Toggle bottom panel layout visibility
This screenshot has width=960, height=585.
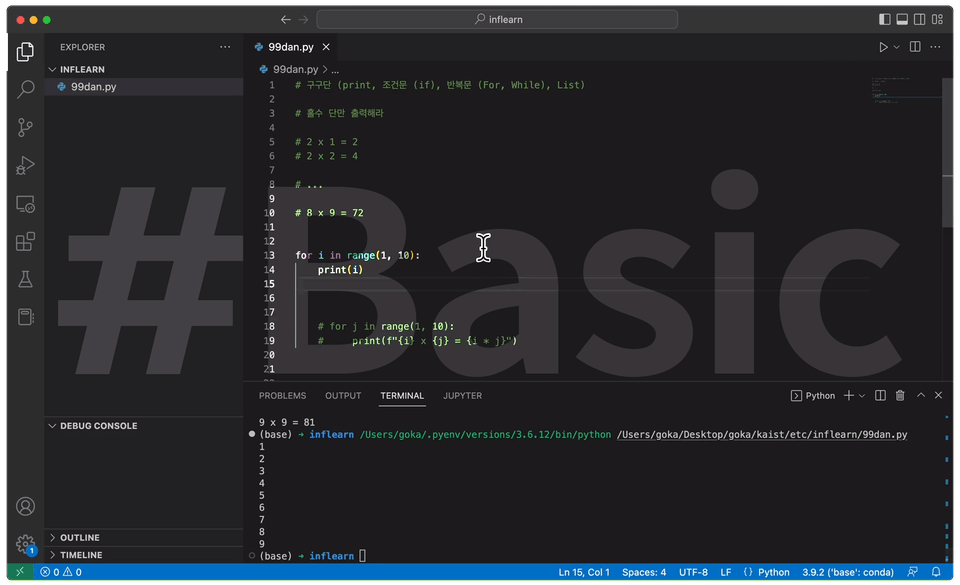(902, 20)
